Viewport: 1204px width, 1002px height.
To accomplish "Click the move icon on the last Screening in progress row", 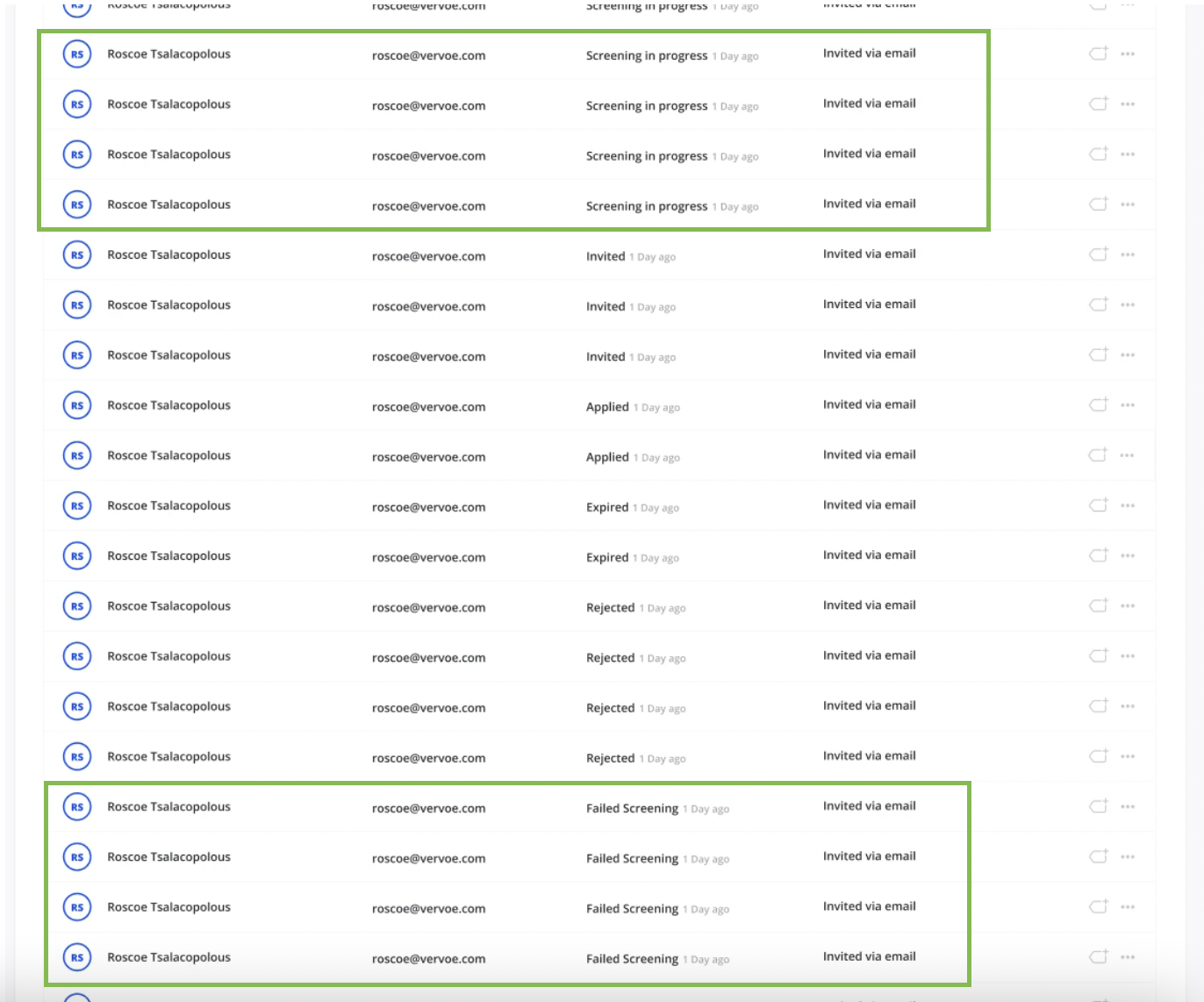I will (1099, 204).
